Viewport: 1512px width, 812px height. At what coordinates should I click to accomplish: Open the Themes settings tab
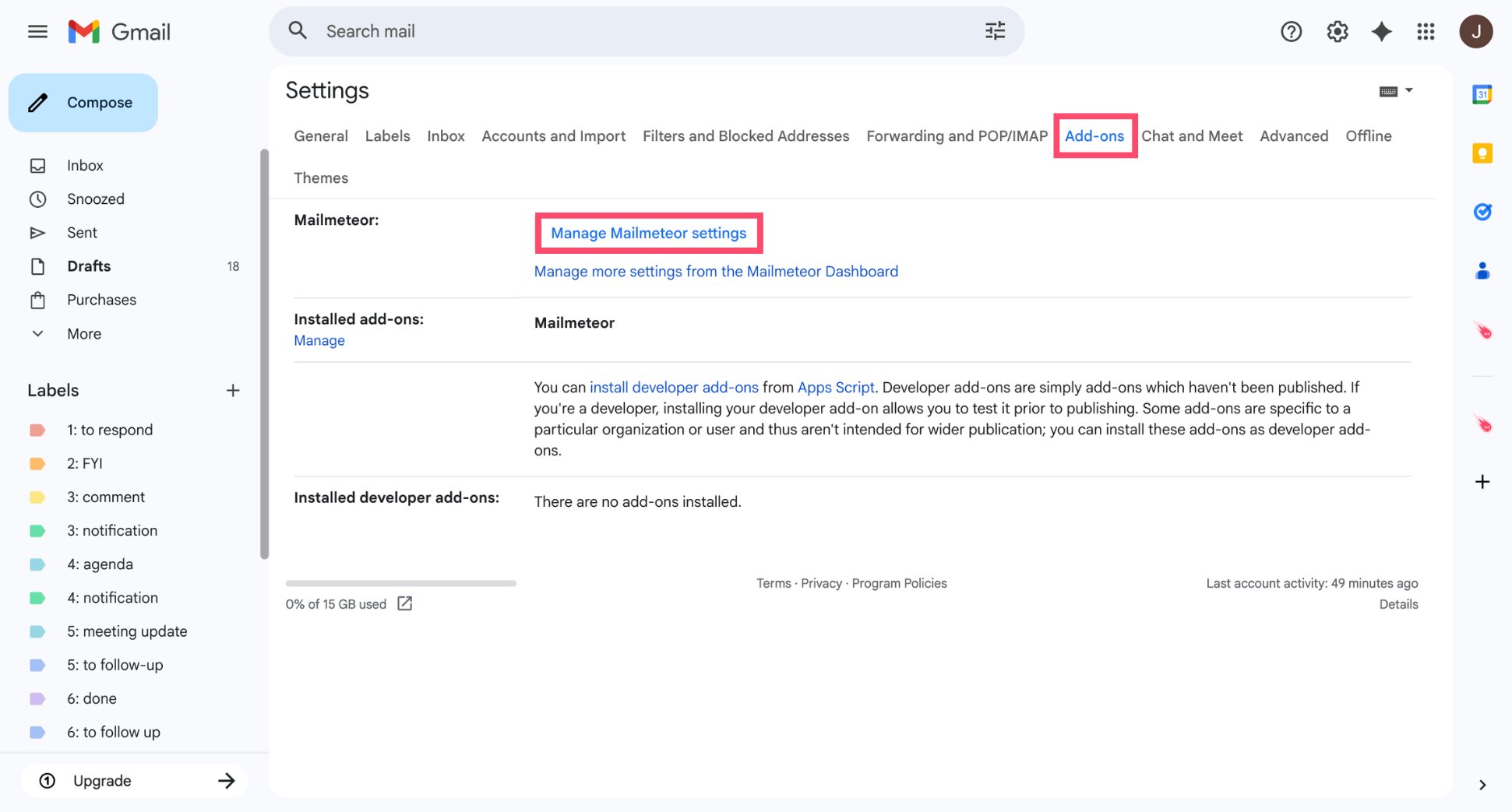pos(320,178)
